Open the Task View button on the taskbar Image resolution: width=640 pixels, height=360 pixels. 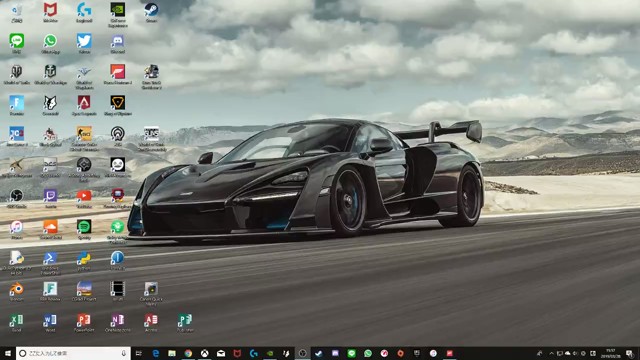pos(138,353)
